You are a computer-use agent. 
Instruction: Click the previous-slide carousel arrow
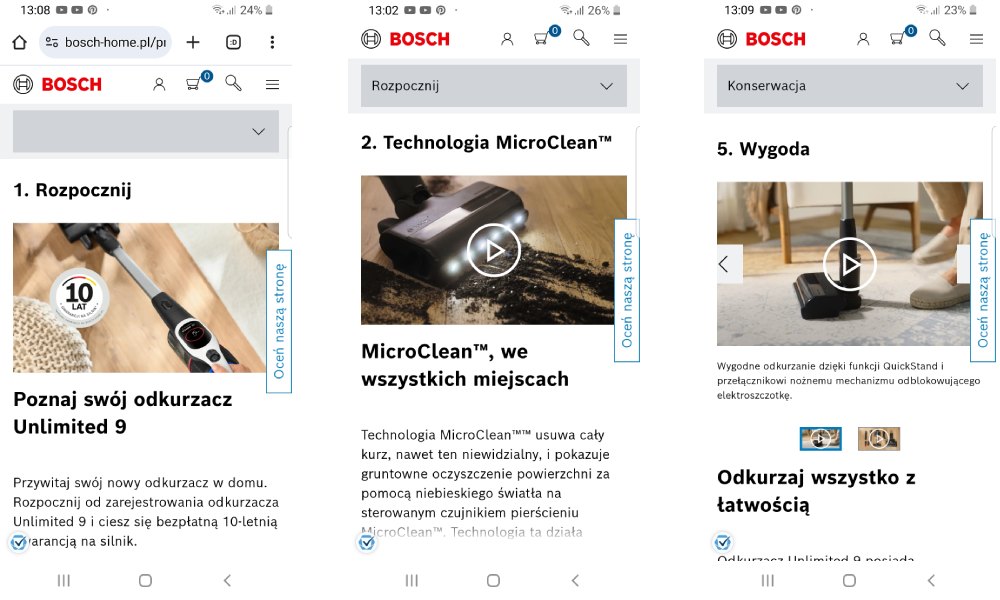point(724,264)
